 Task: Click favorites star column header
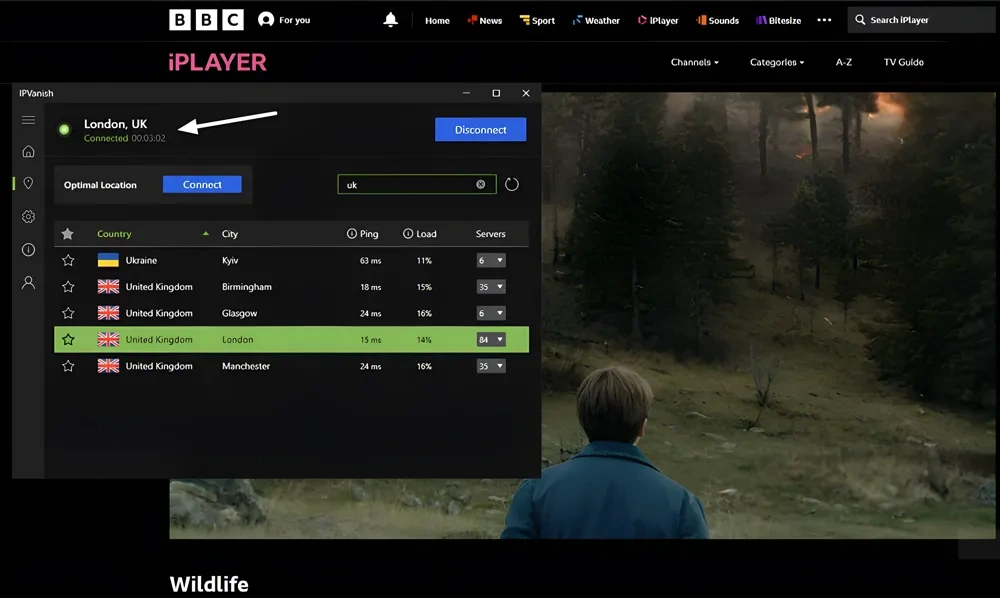(x=68, y=234)
